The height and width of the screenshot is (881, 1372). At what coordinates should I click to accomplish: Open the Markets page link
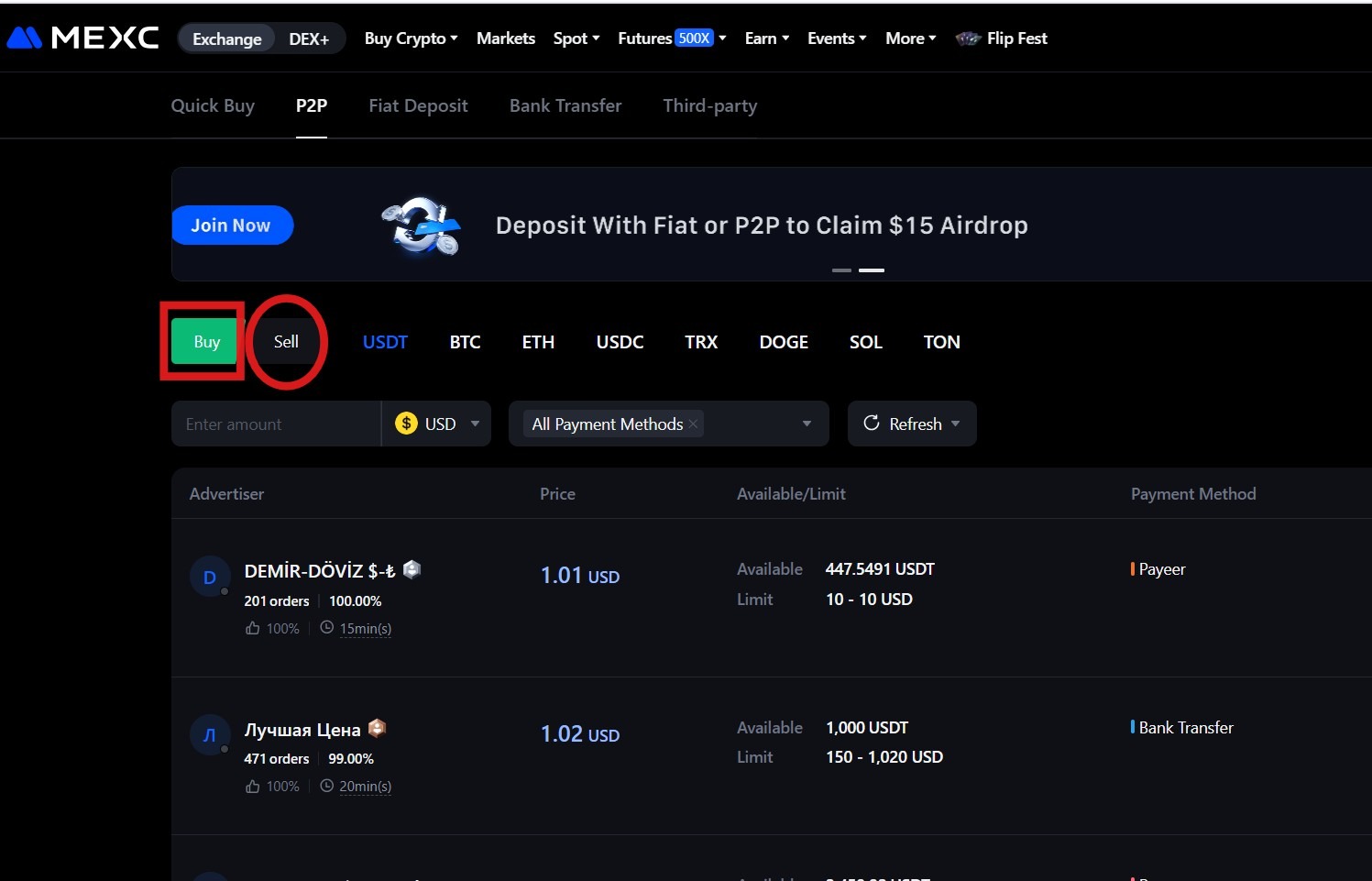pyautogui.click(x=505, y=39)
